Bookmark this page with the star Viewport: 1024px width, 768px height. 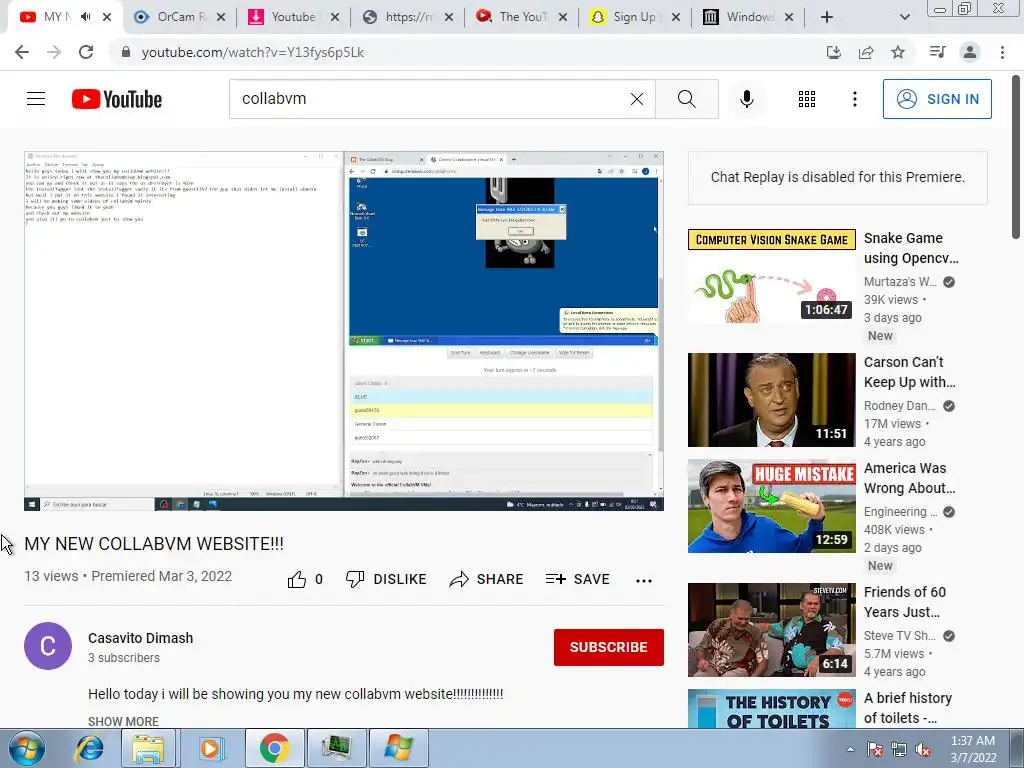click(x=898, y=52)
